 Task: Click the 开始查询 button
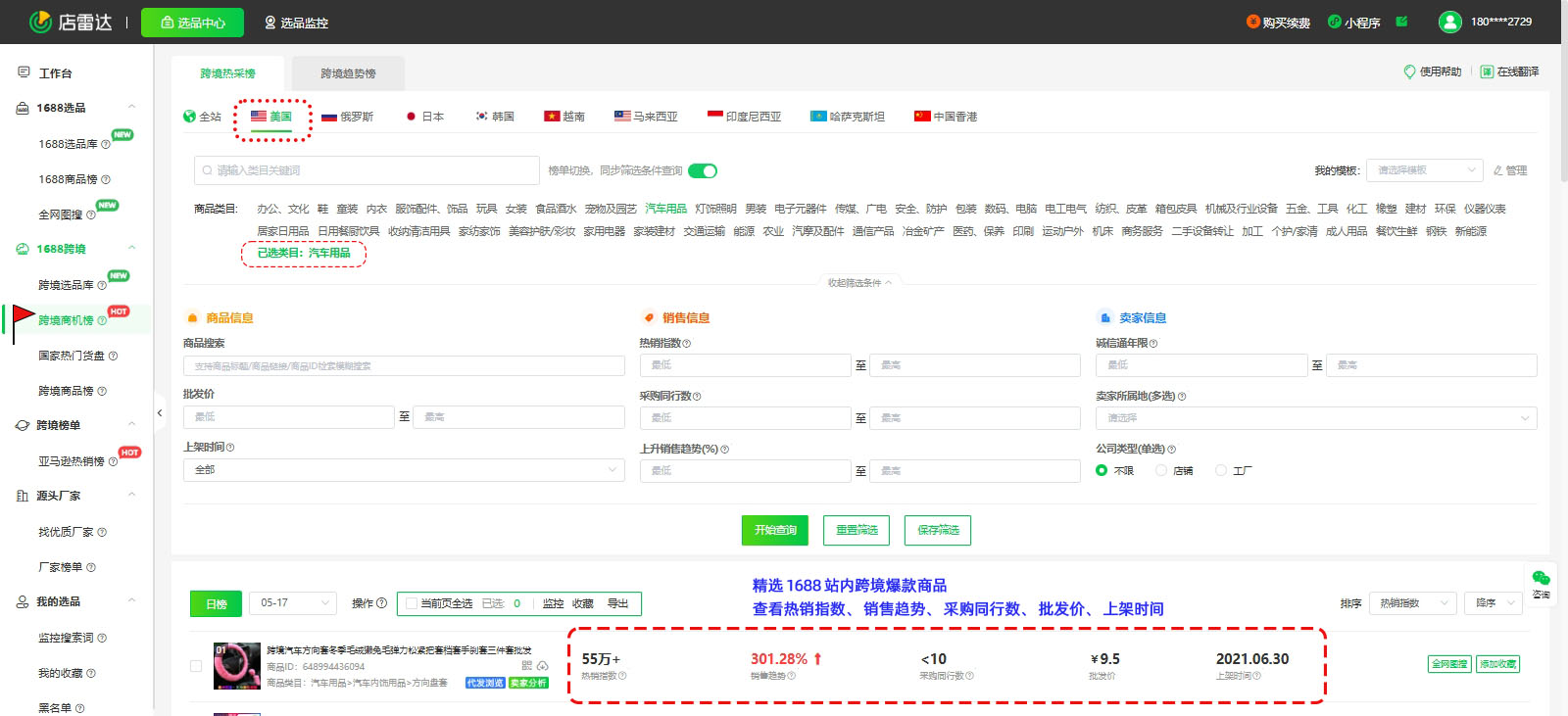775,530
